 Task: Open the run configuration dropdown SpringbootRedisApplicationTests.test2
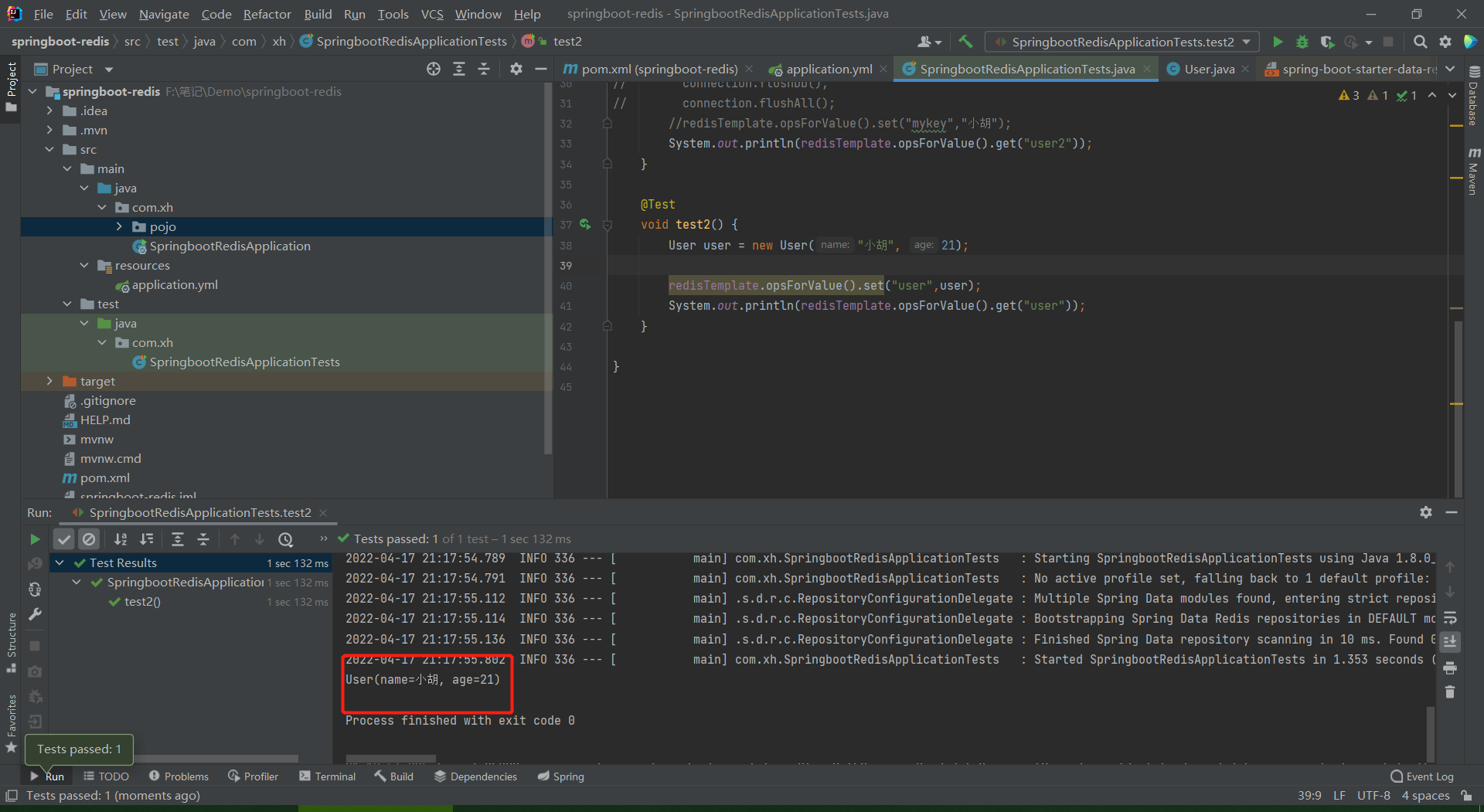coord(1122,42)
